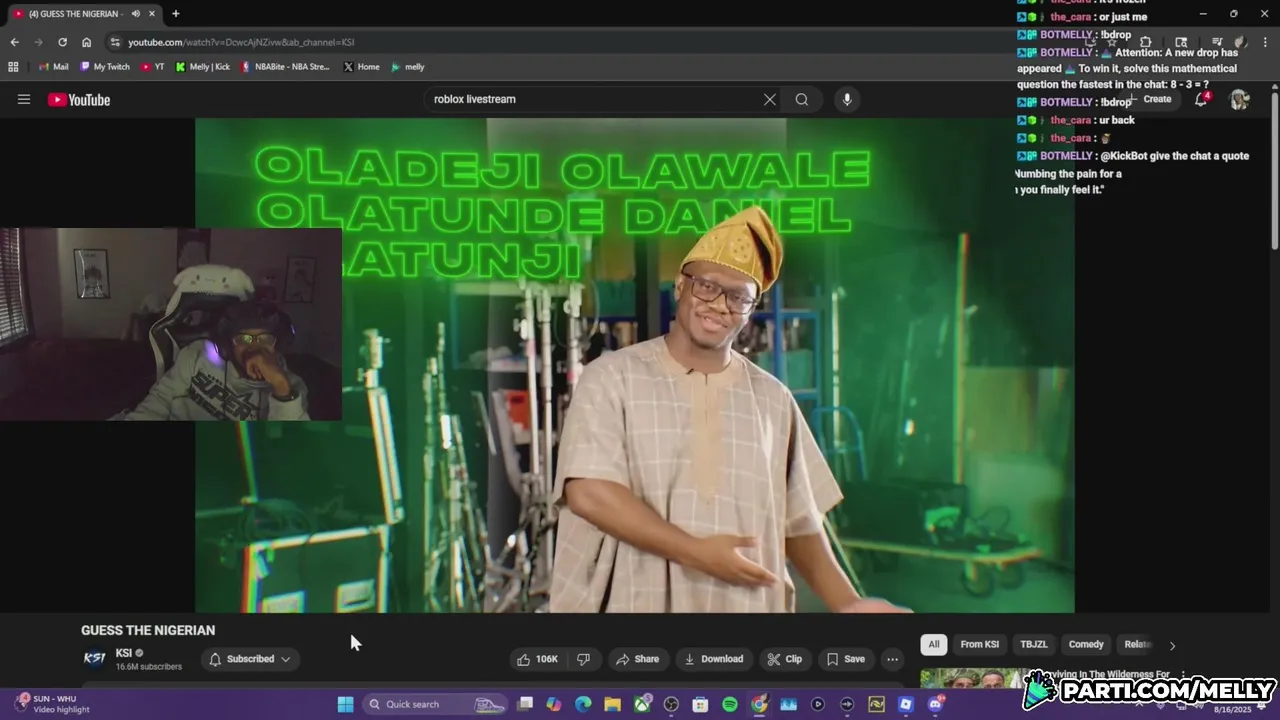Open the Chrome three-dot menu
Image resolution: width=1280 pixels, height=720 pixels.
pyautogui.click(x=1264, y=42)
